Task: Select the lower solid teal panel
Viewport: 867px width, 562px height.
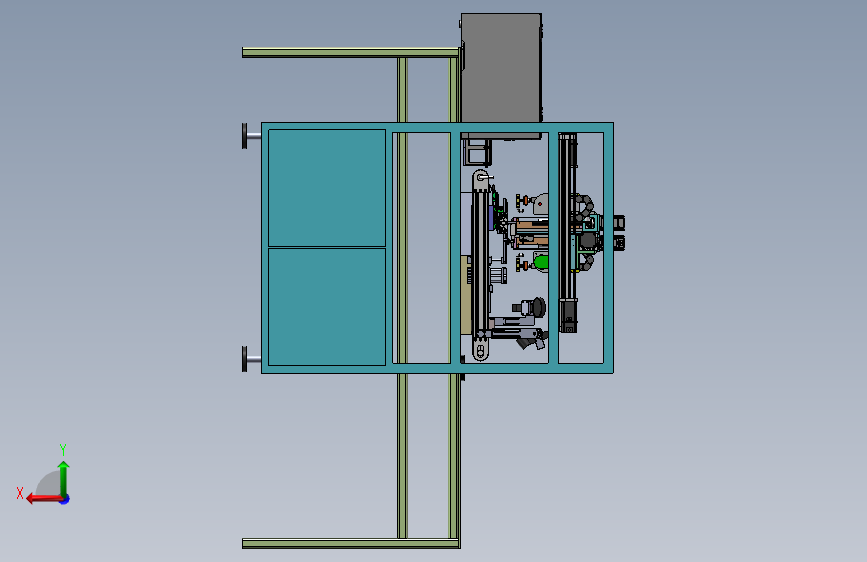Action: (x=327, y=307)
